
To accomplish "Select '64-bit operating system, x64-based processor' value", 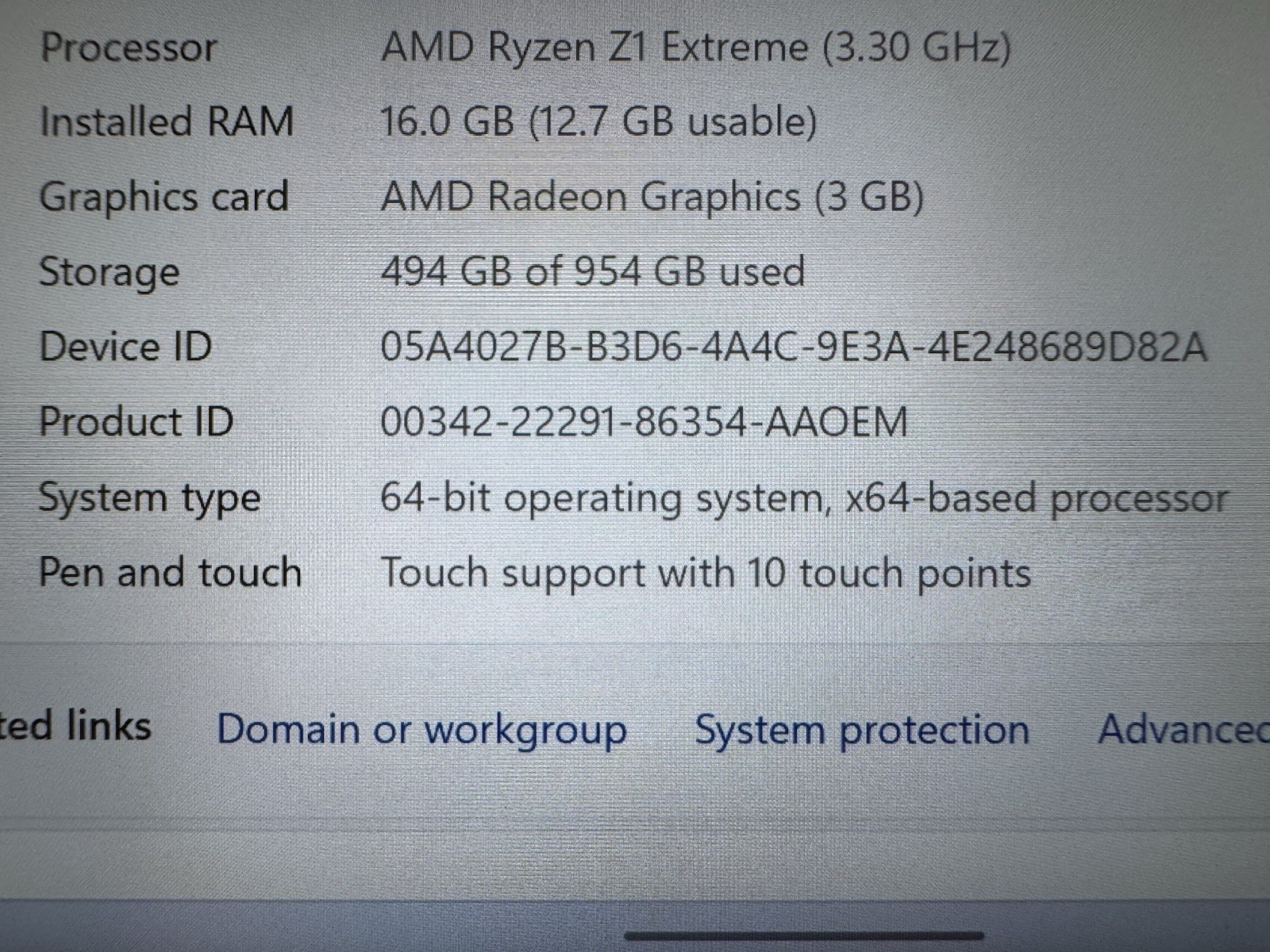I will 804,499.
